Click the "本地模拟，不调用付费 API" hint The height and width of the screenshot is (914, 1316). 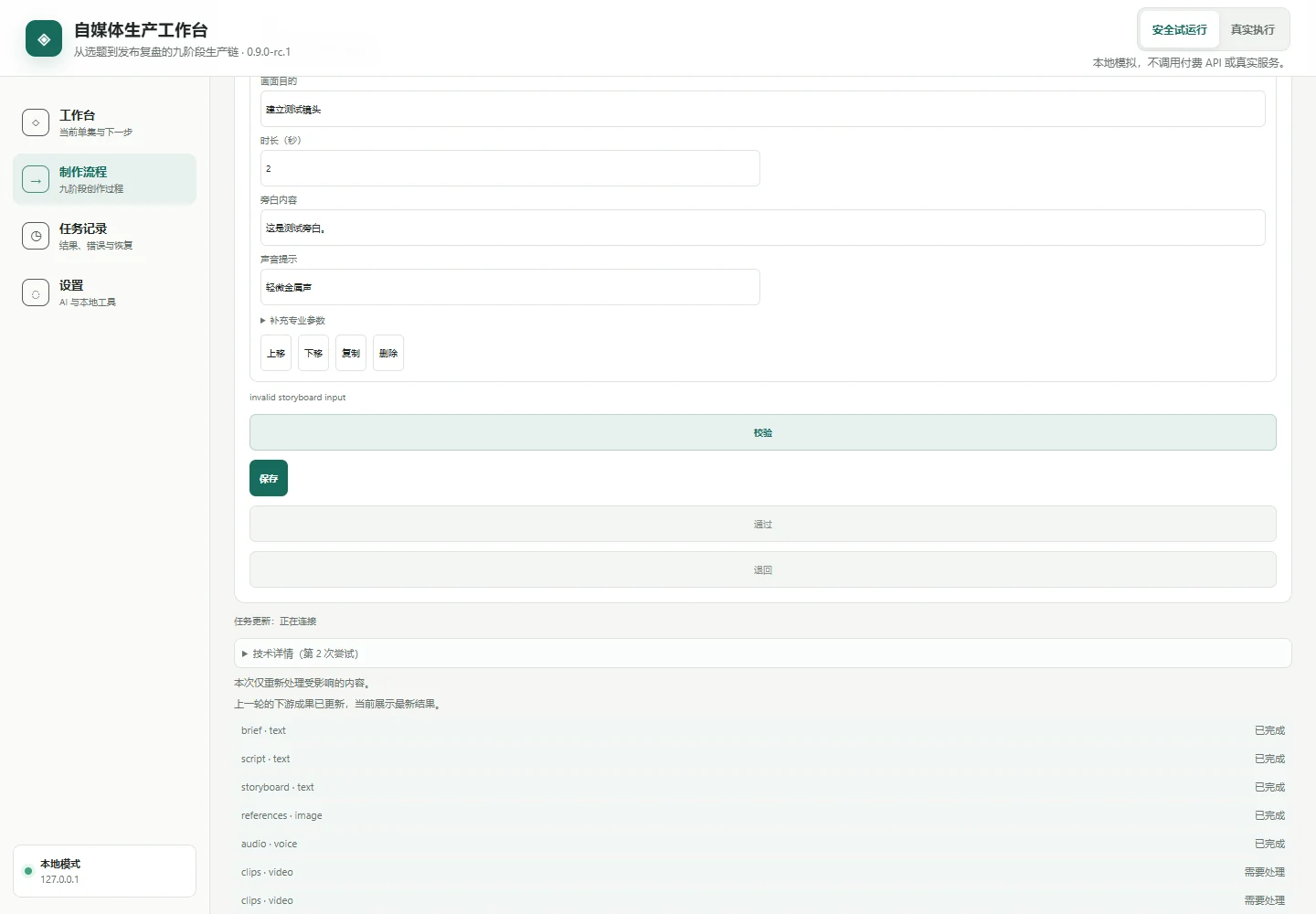pos(1191,63)
